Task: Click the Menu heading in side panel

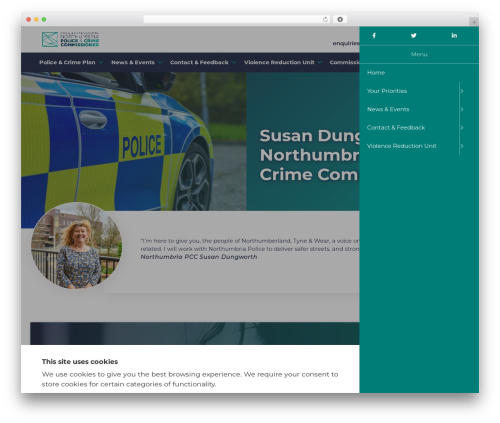Action: (x=419, y=54)
